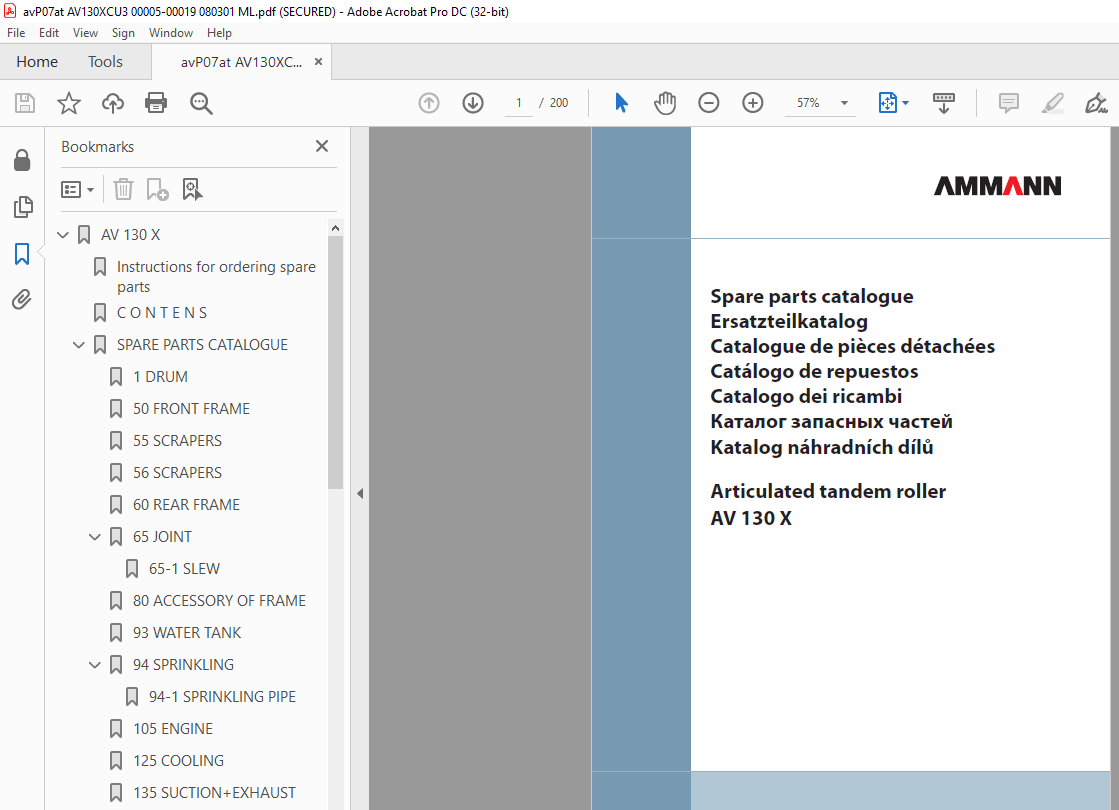Go to the 65-1 SLEW bookmark
The image size is (1119, 810).
[184, 569]
